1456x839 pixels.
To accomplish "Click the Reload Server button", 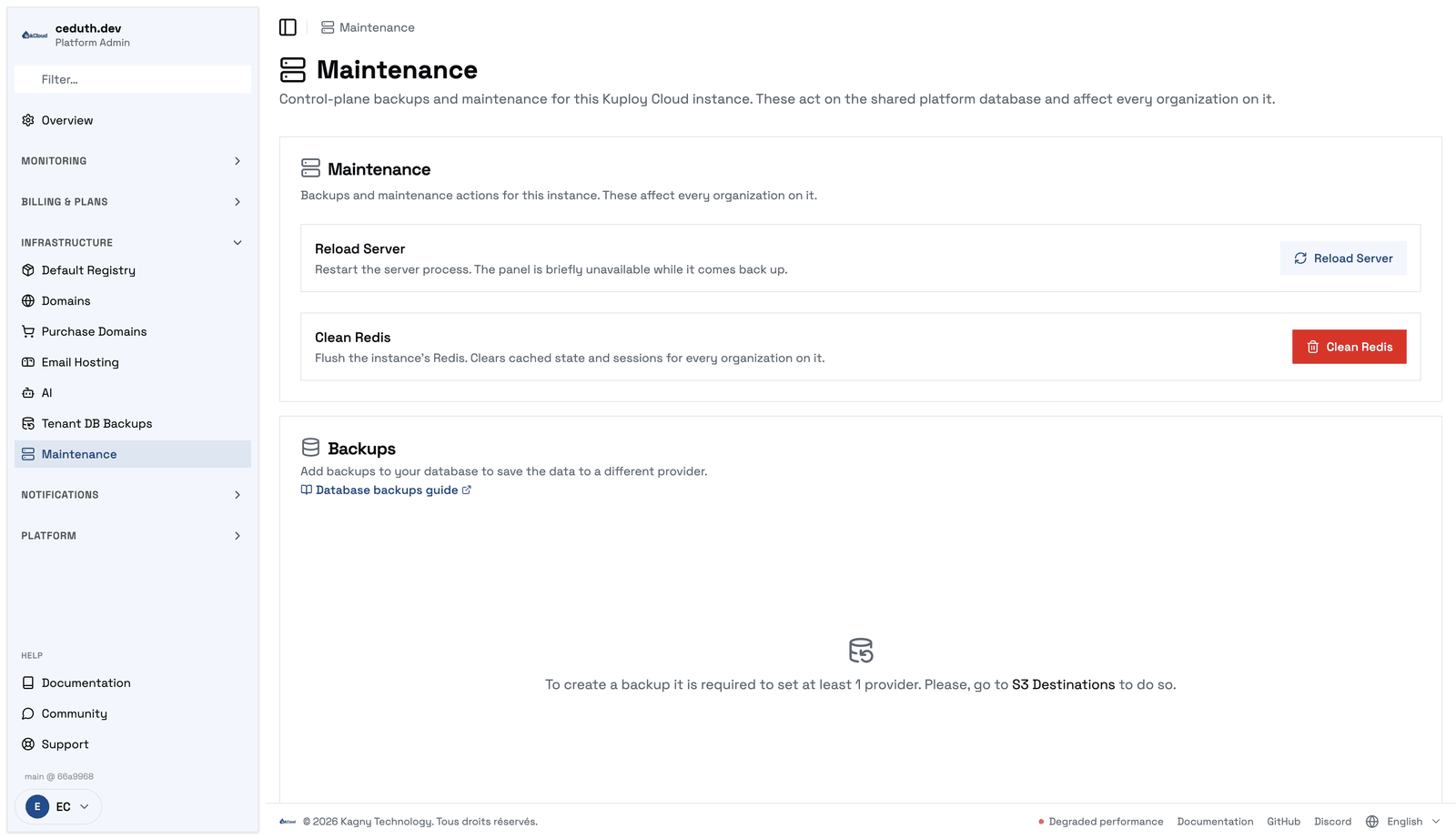I will pos(1343,258).
